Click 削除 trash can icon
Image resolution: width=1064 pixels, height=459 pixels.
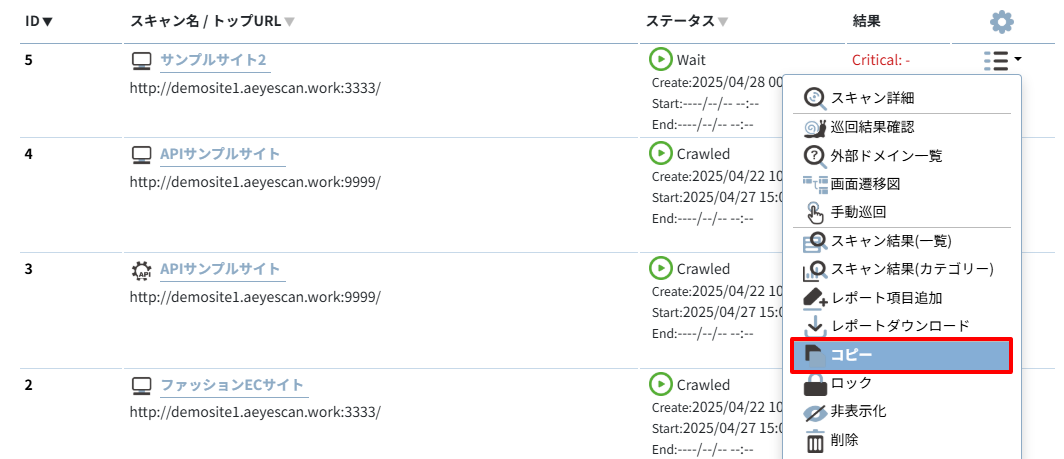pos(814,441)
